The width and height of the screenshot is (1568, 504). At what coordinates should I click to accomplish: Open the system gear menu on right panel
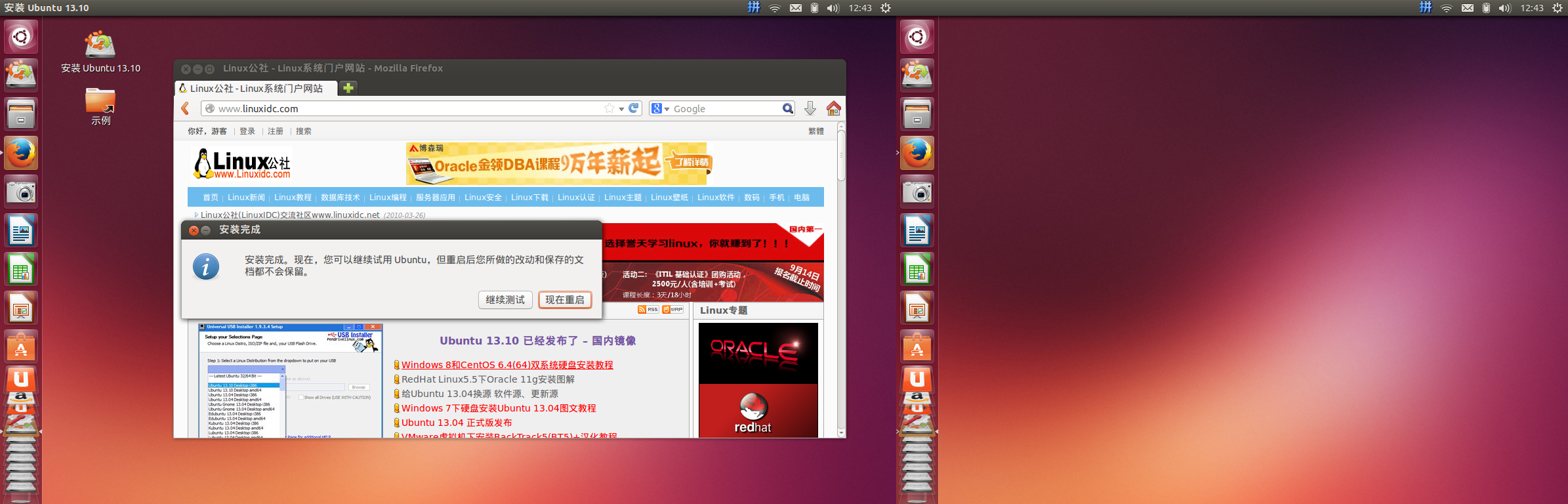pos(1557,8)
